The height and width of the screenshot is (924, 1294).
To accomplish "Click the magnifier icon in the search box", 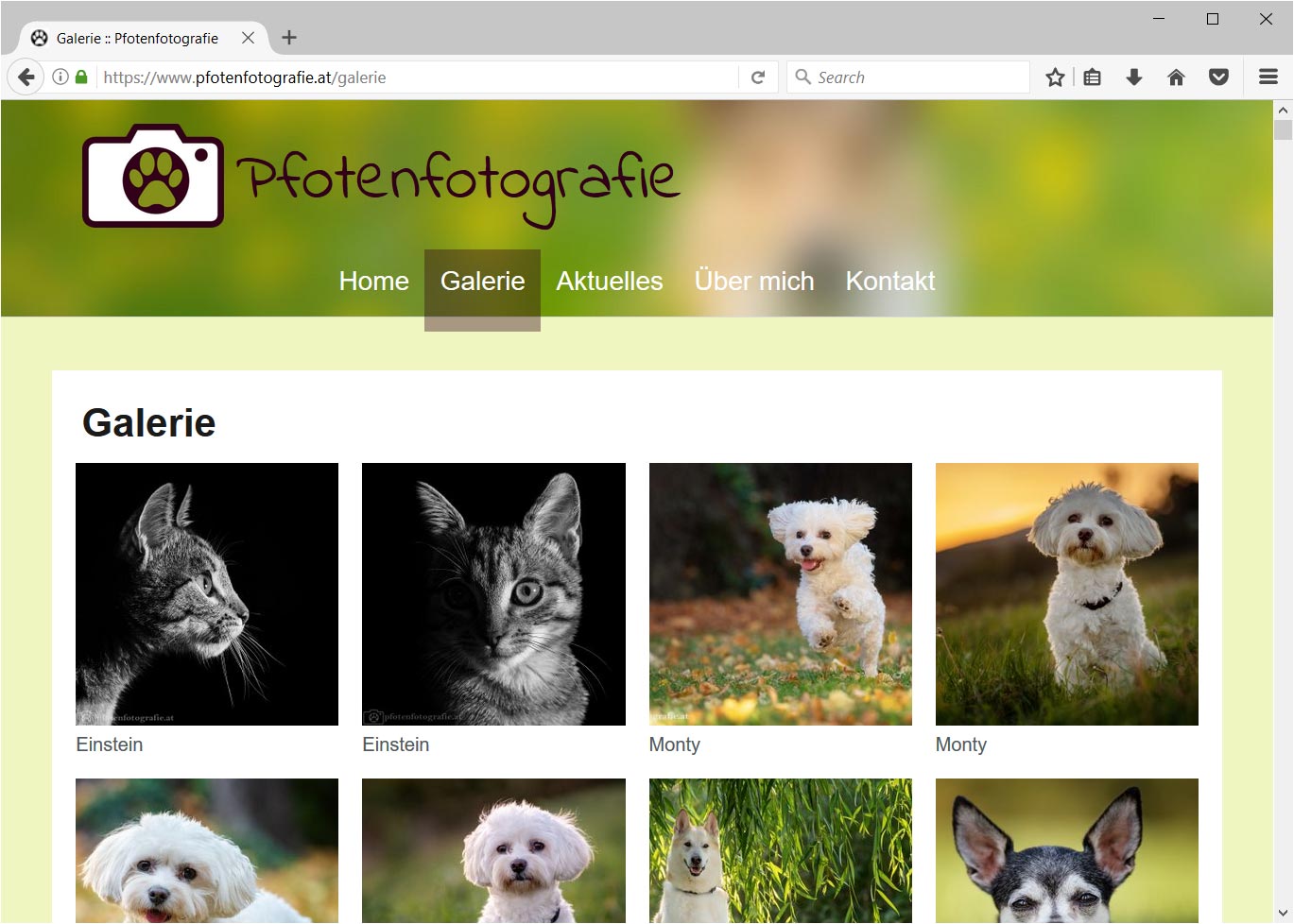I will [x=803, y=77].
